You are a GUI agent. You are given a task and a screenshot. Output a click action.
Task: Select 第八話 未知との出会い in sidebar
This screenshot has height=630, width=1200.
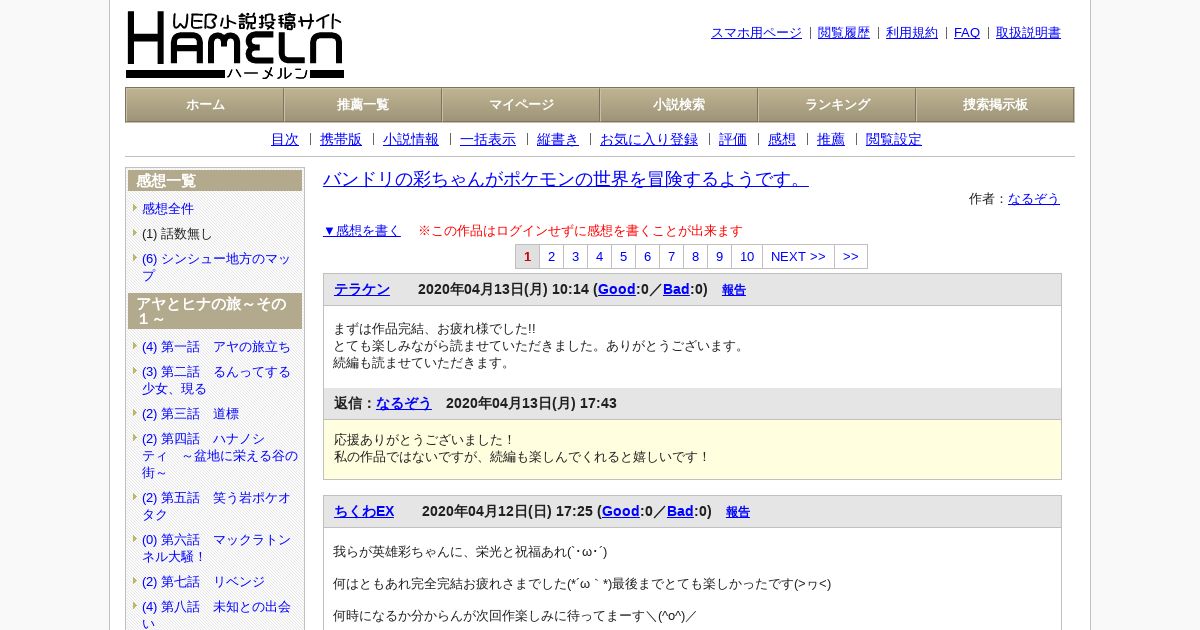click(216, 613)
